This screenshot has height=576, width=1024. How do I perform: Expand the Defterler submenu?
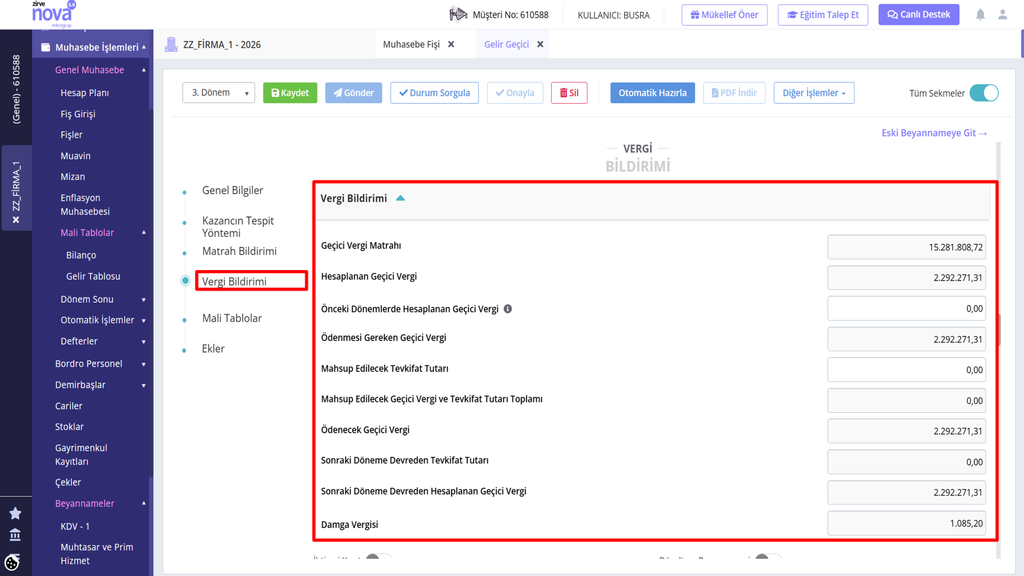point(144,342)
